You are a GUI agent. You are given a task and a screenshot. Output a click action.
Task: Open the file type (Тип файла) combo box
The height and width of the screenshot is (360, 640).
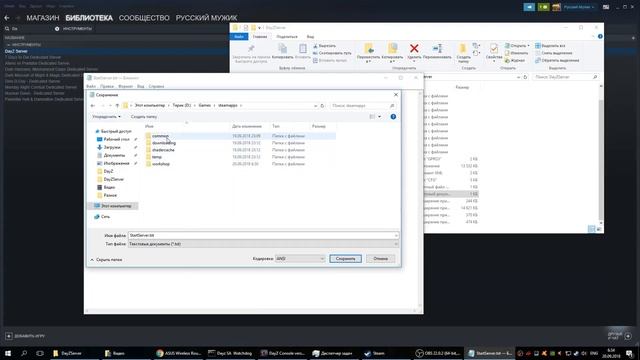pos(263,244)
